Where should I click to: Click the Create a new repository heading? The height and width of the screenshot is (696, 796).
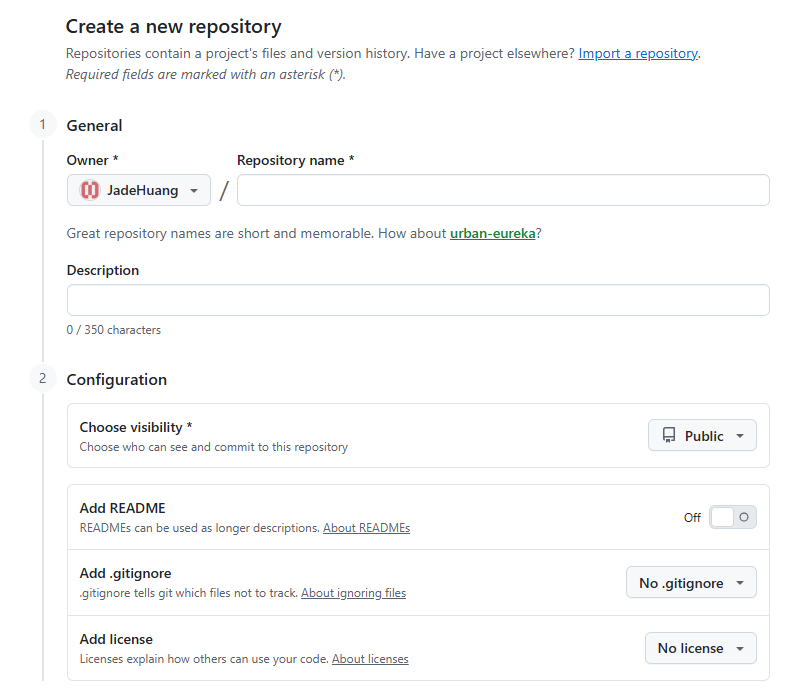point(174,27)
